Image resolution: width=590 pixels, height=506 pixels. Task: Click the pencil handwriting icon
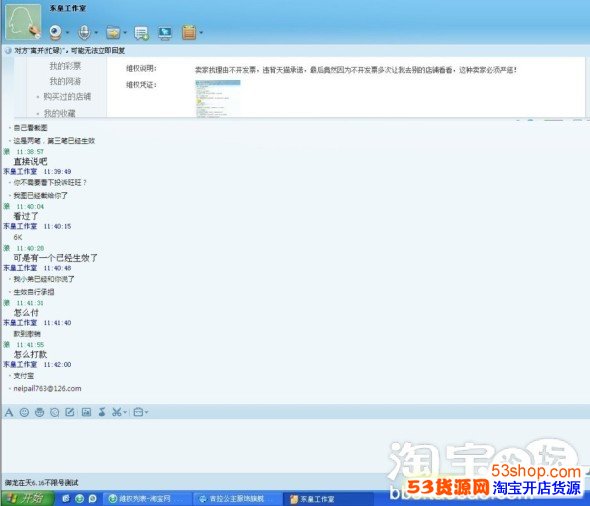[70, 412]
